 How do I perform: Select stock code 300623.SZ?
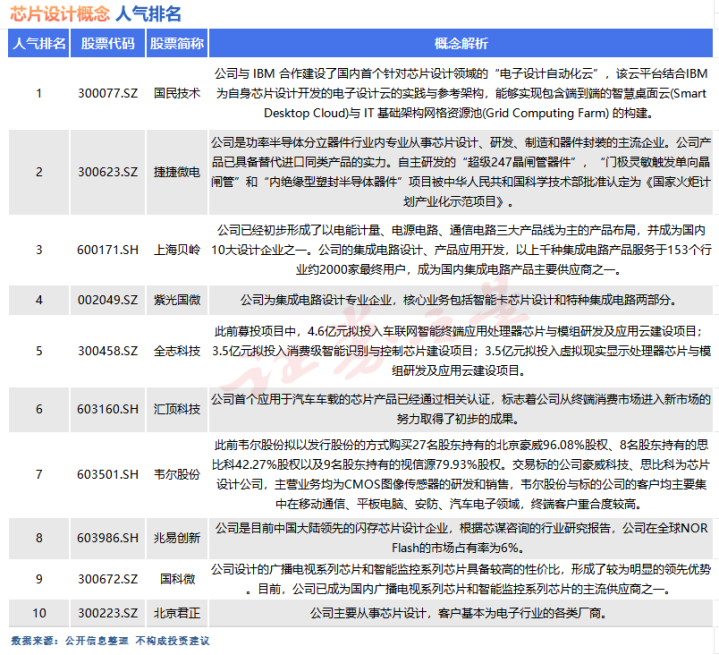[x=108, y=172]
